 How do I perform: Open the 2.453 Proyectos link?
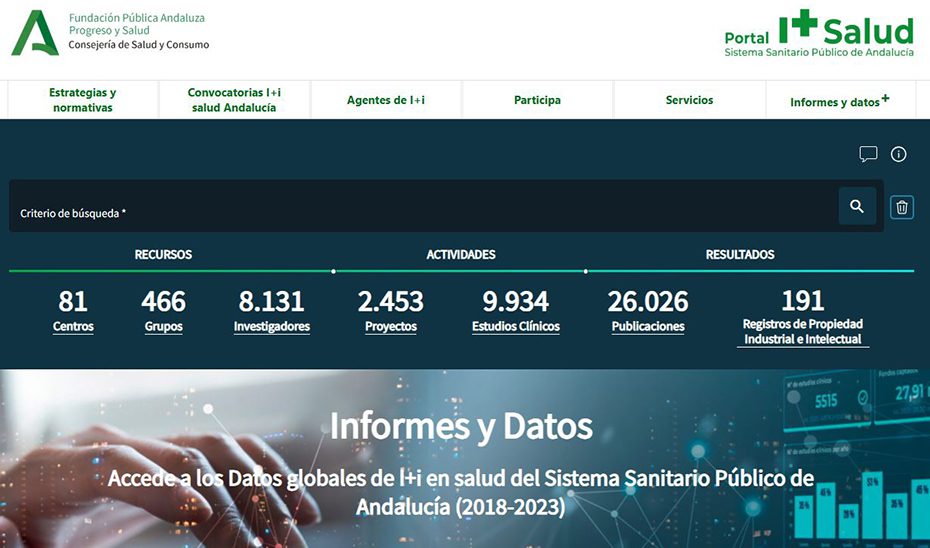[390, 311]
